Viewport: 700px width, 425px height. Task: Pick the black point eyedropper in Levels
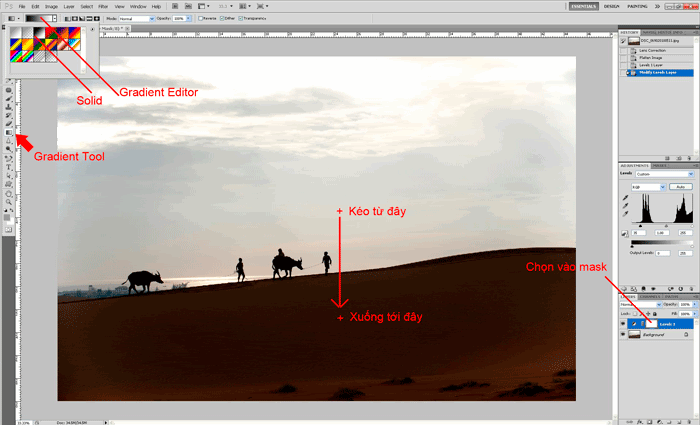click(x=625, y=199)
